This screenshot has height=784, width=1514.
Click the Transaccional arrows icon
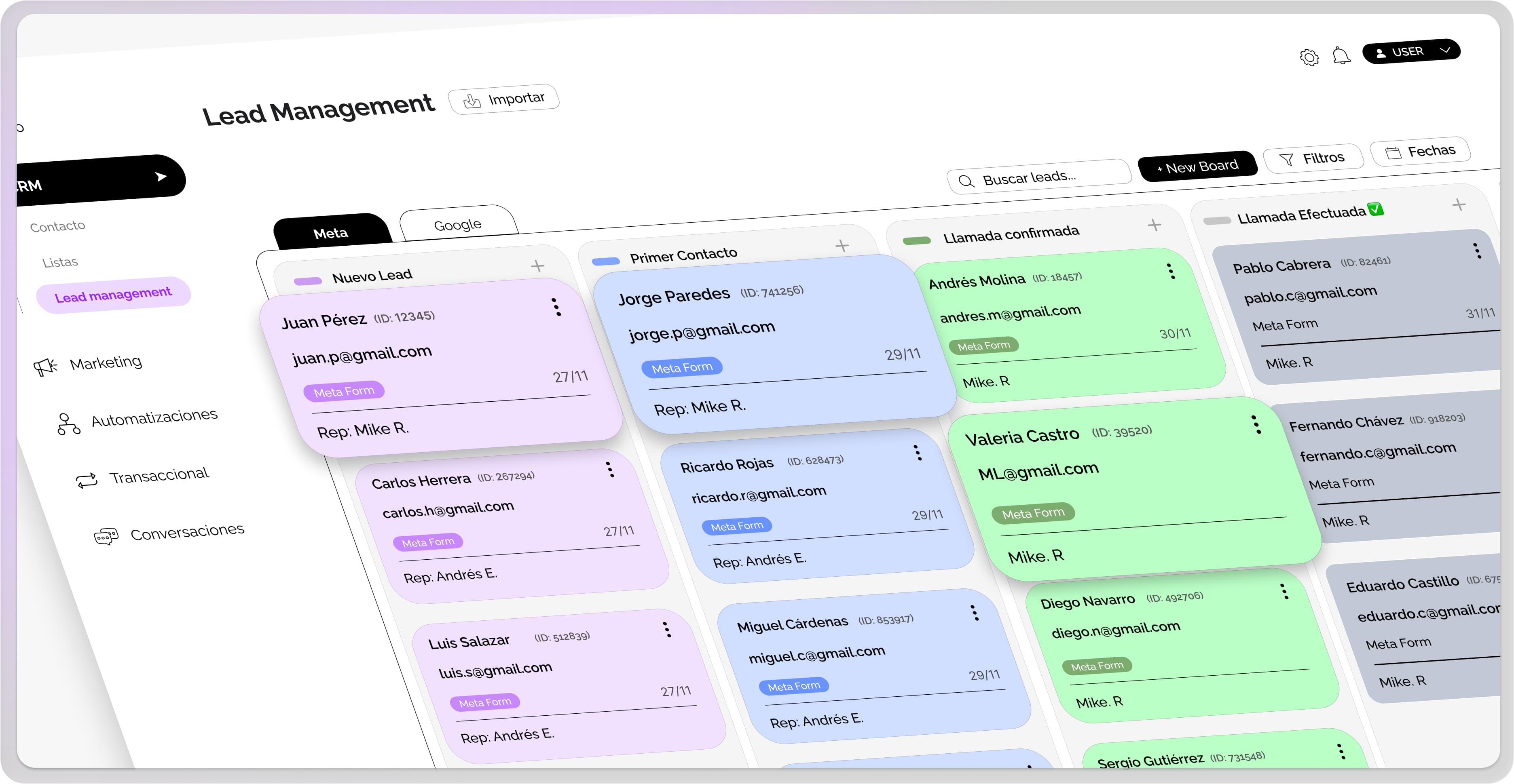click(x=87, y=481)
